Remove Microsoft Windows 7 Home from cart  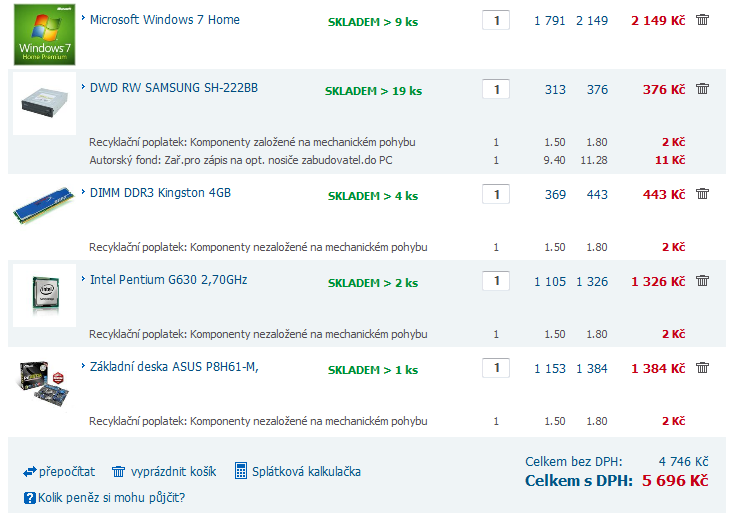pos(702,20)
